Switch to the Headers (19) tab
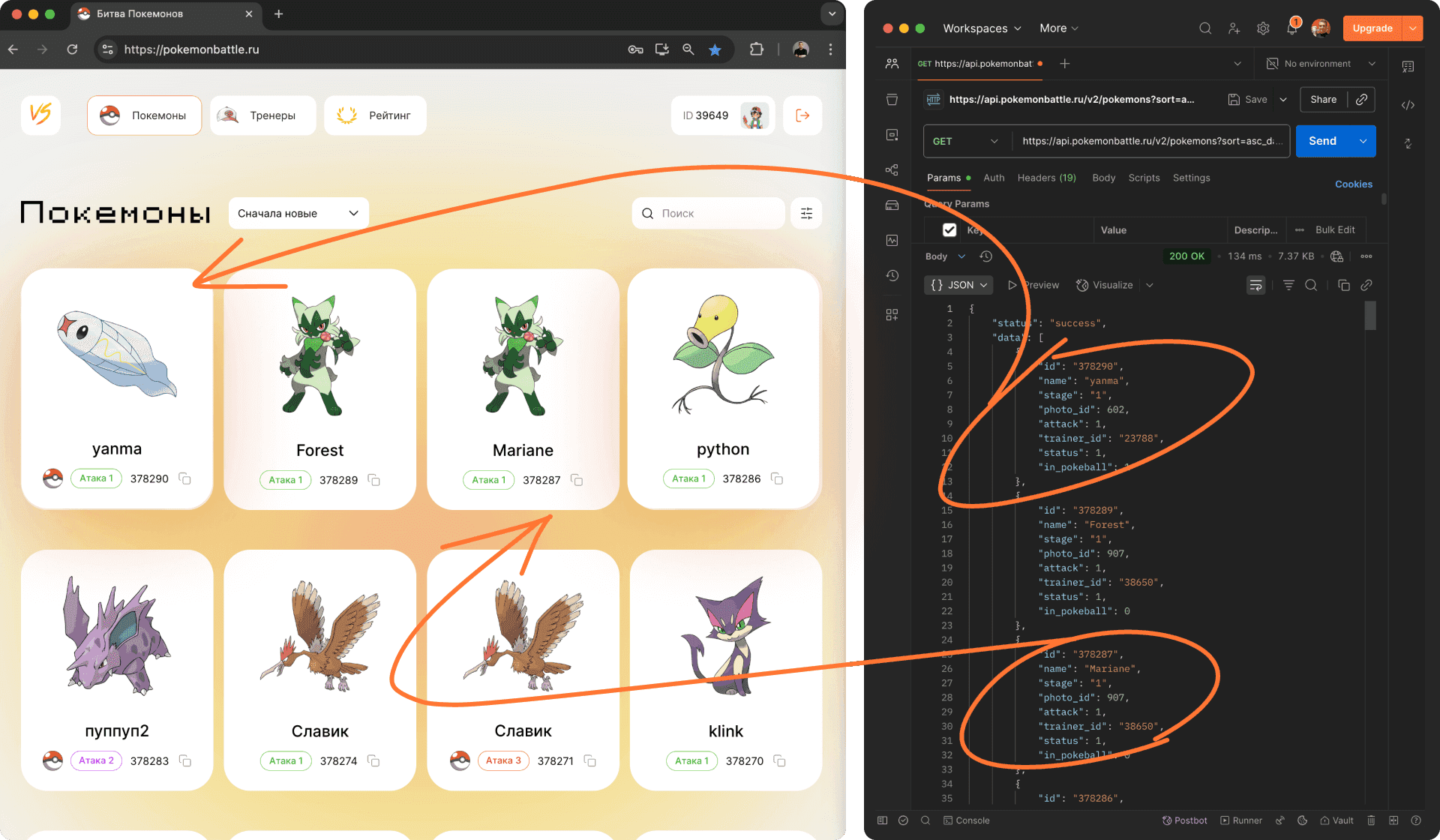 [x=1046, y=178]
